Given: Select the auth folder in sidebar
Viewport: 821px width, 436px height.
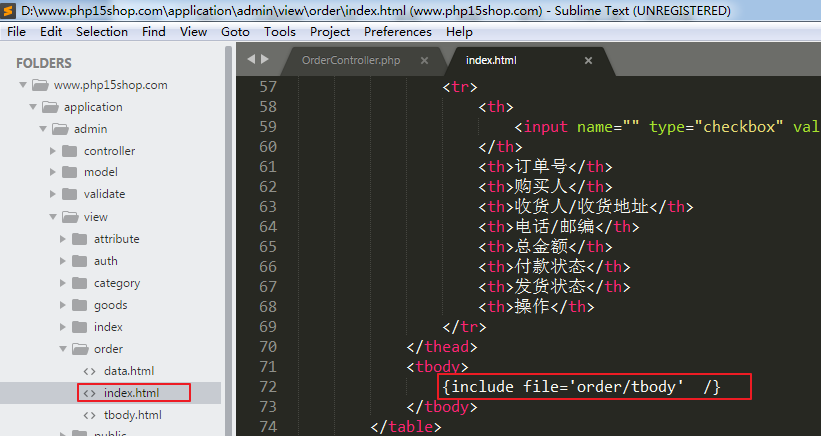Looking at the screenshot, I should (105, 261).
